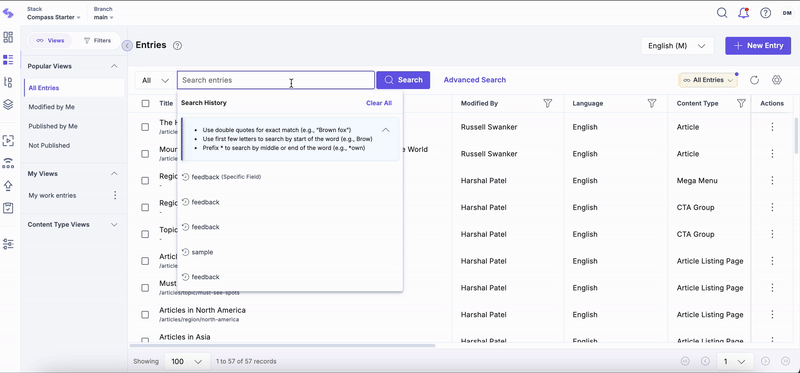Select the Modified by Me view

[52, 107]
